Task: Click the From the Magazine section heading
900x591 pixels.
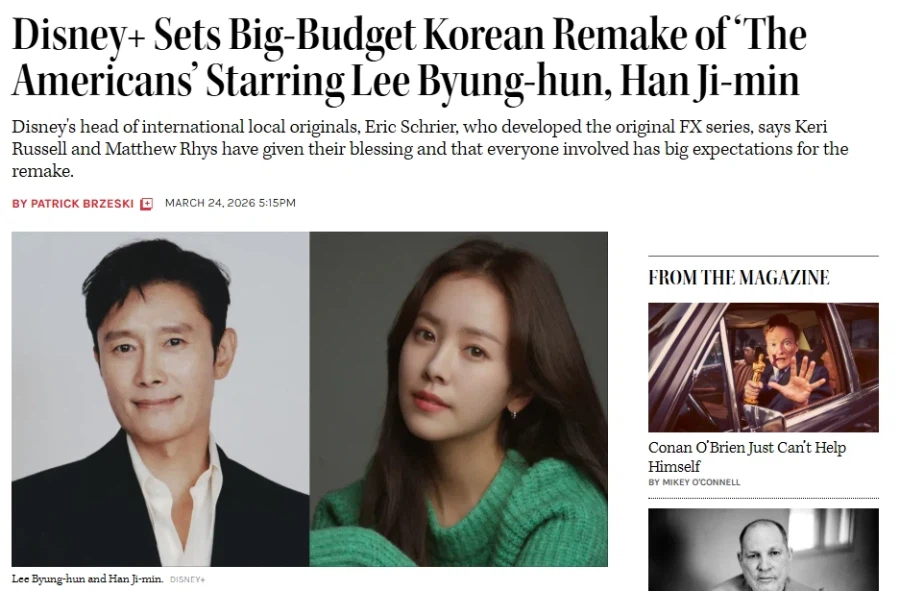Action: [x=739, y=278]
